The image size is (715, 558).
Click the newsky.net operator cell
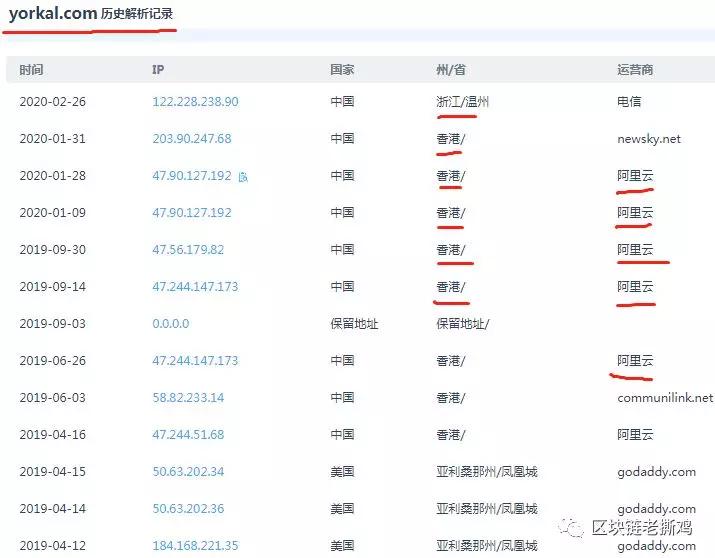pos(648,139)
